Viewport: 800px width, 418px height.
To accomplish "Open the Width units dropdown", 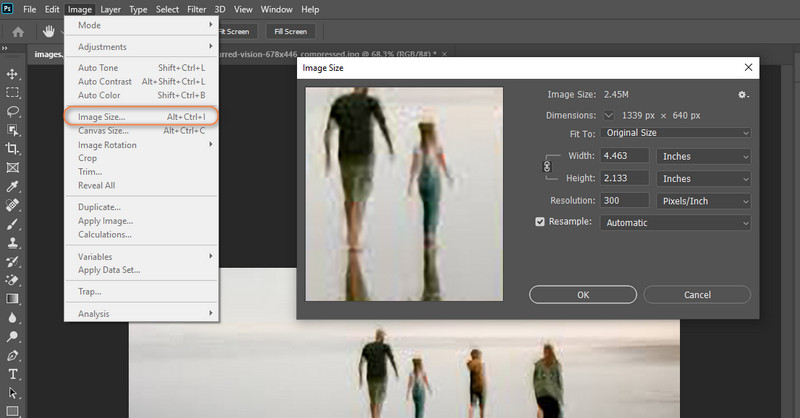I will click(x=703, y=156).
